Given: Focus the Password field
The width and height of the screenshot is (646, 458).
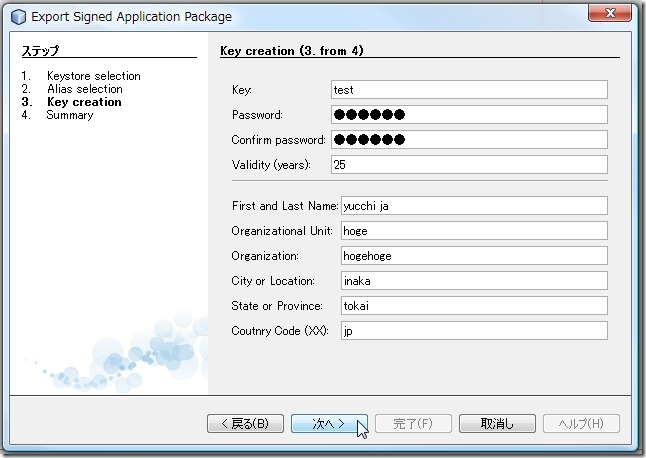Looking at the screenshot, I should (469, 114).
